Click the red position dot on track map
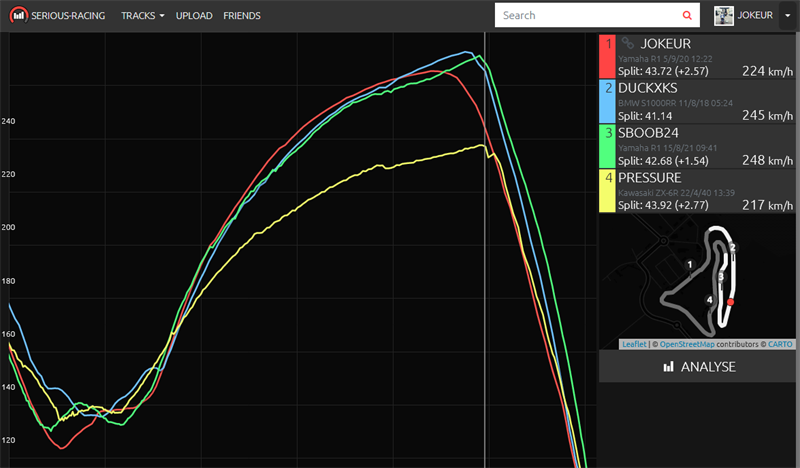This screenshot has width=800, height=468. click(x=731, y=302)
